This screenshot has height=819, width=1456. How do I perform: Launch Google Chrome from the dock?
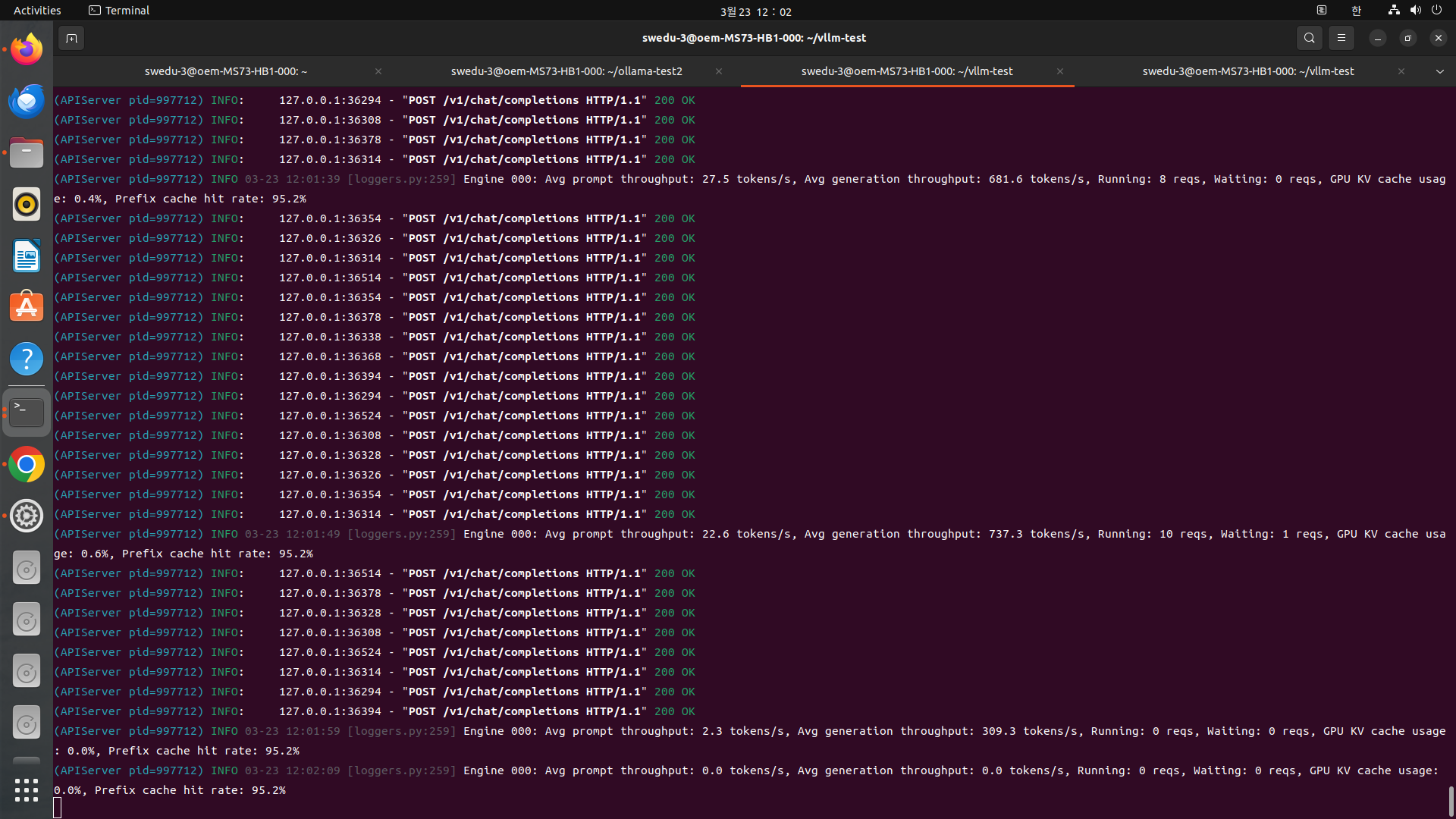(x=27, y=464)
